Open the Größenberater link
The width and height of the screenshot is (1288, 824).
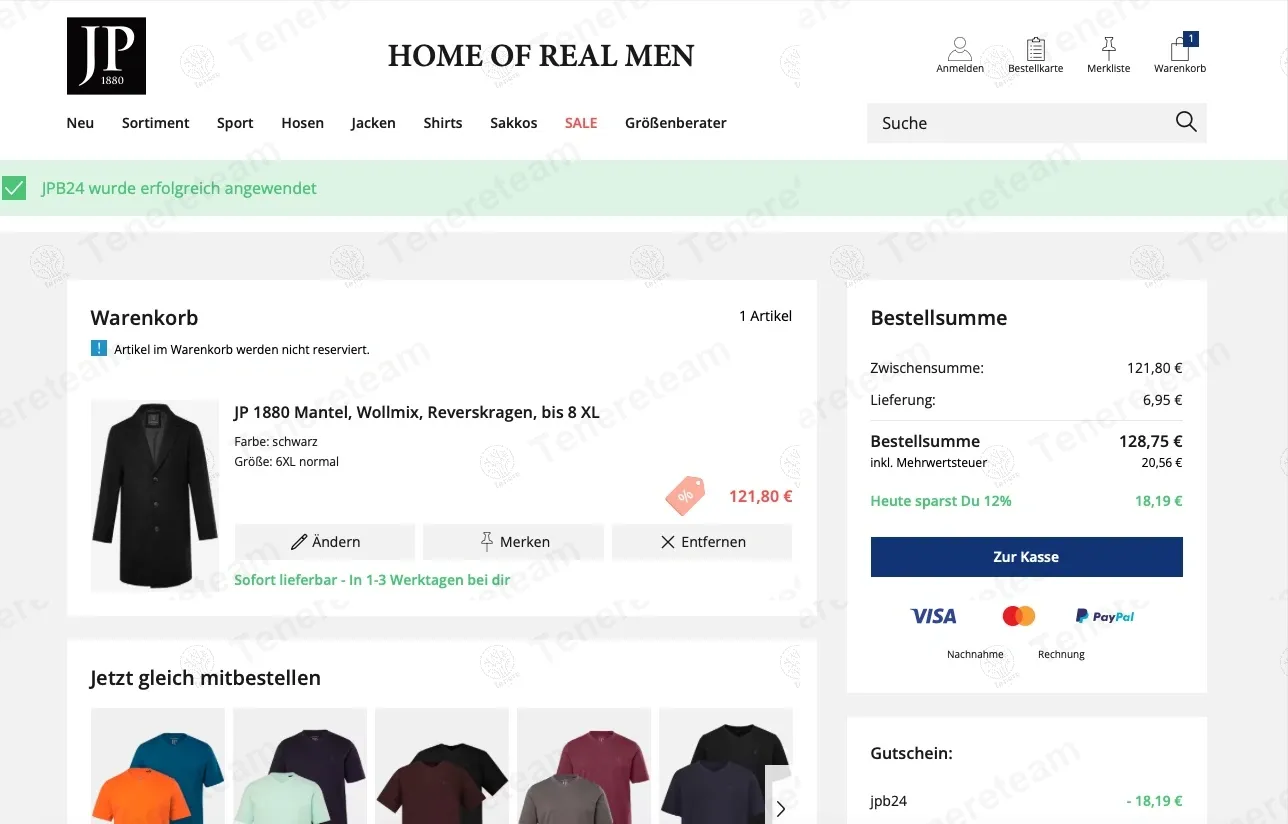[x=676, y=123]
